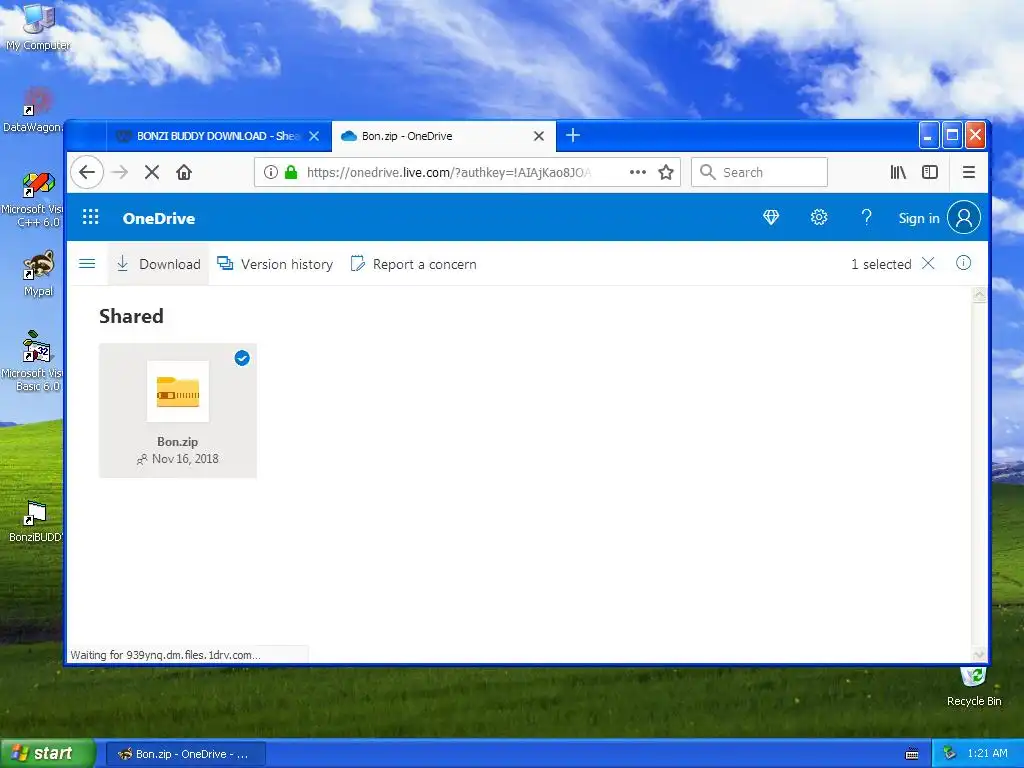Show site information icon in address bar
Viewport: 1024px width, 768px height.
coord(270,172)
